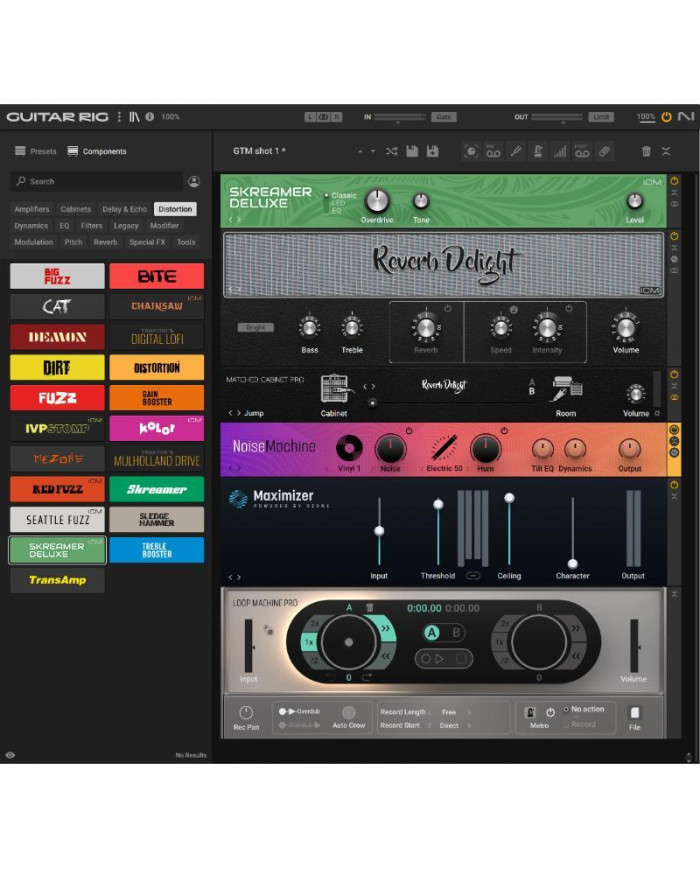Click the Room microphone icon

566,389
